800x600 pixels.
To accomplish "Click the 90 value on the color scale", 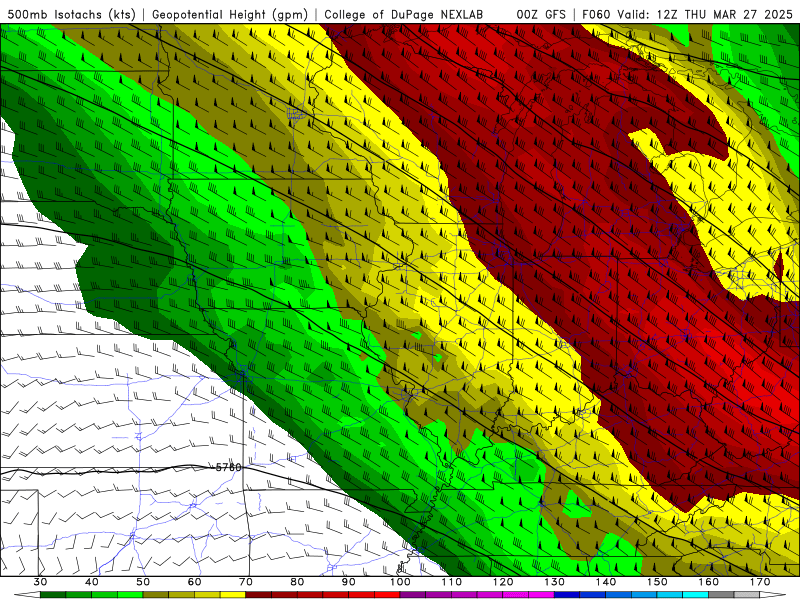I will point(349,582).
